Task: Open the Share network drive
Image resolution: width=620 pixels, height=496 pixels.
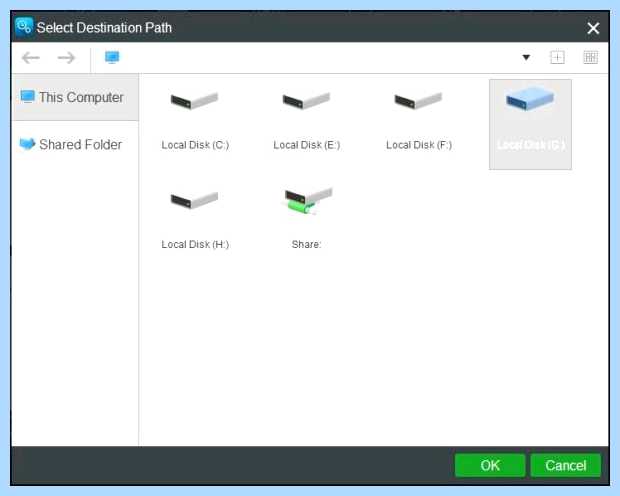Action: 306,220
